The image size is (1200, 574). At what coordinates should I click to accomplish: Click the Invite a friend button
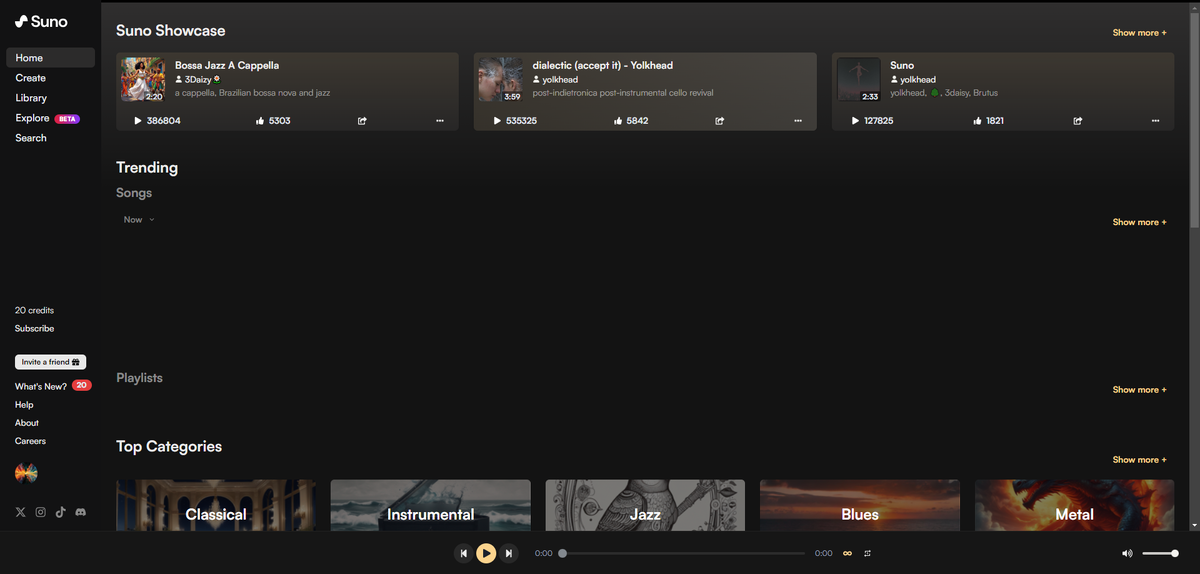click(51, 362)
